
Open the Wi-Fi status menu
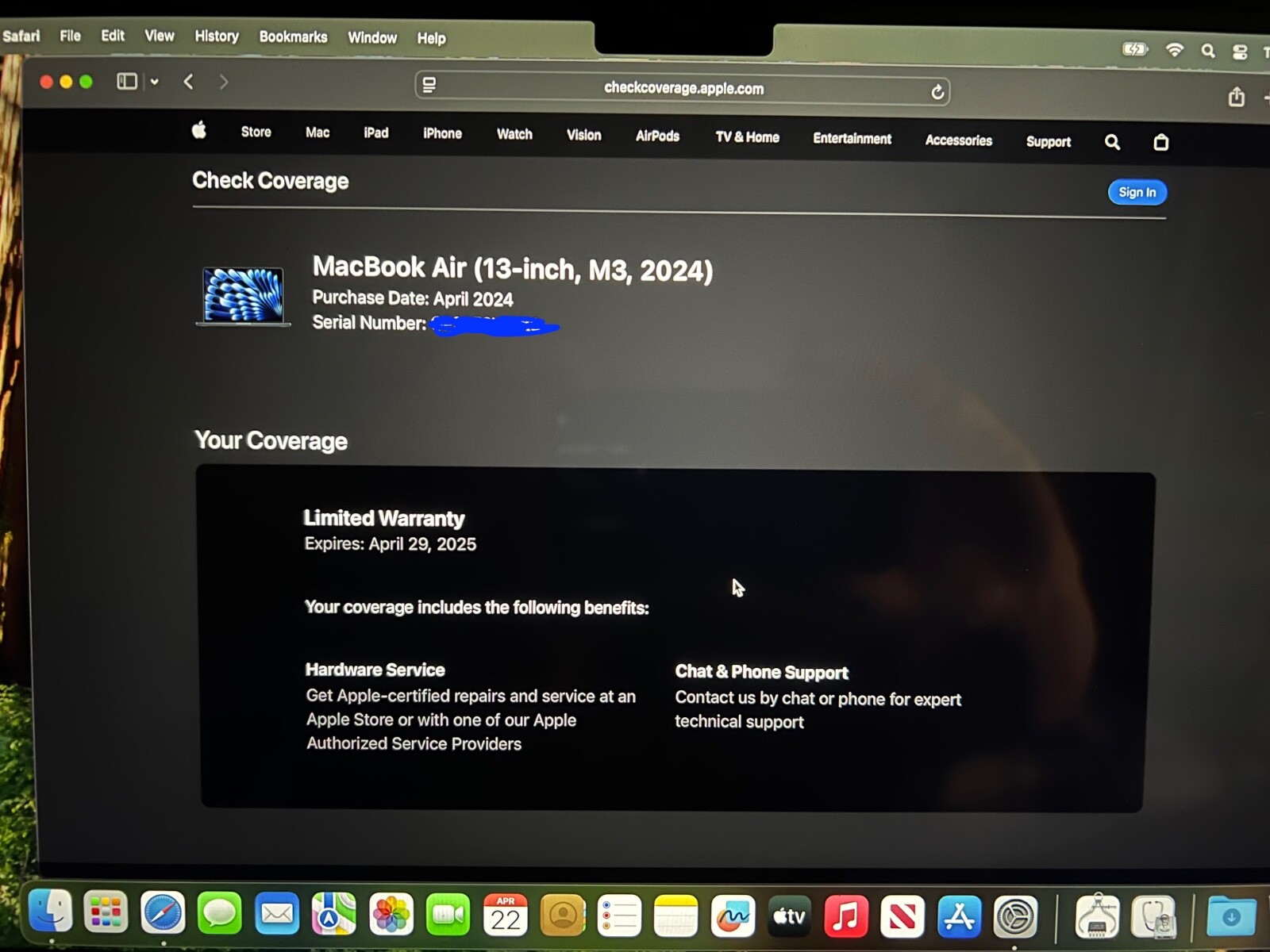(x=1174, y=50)
